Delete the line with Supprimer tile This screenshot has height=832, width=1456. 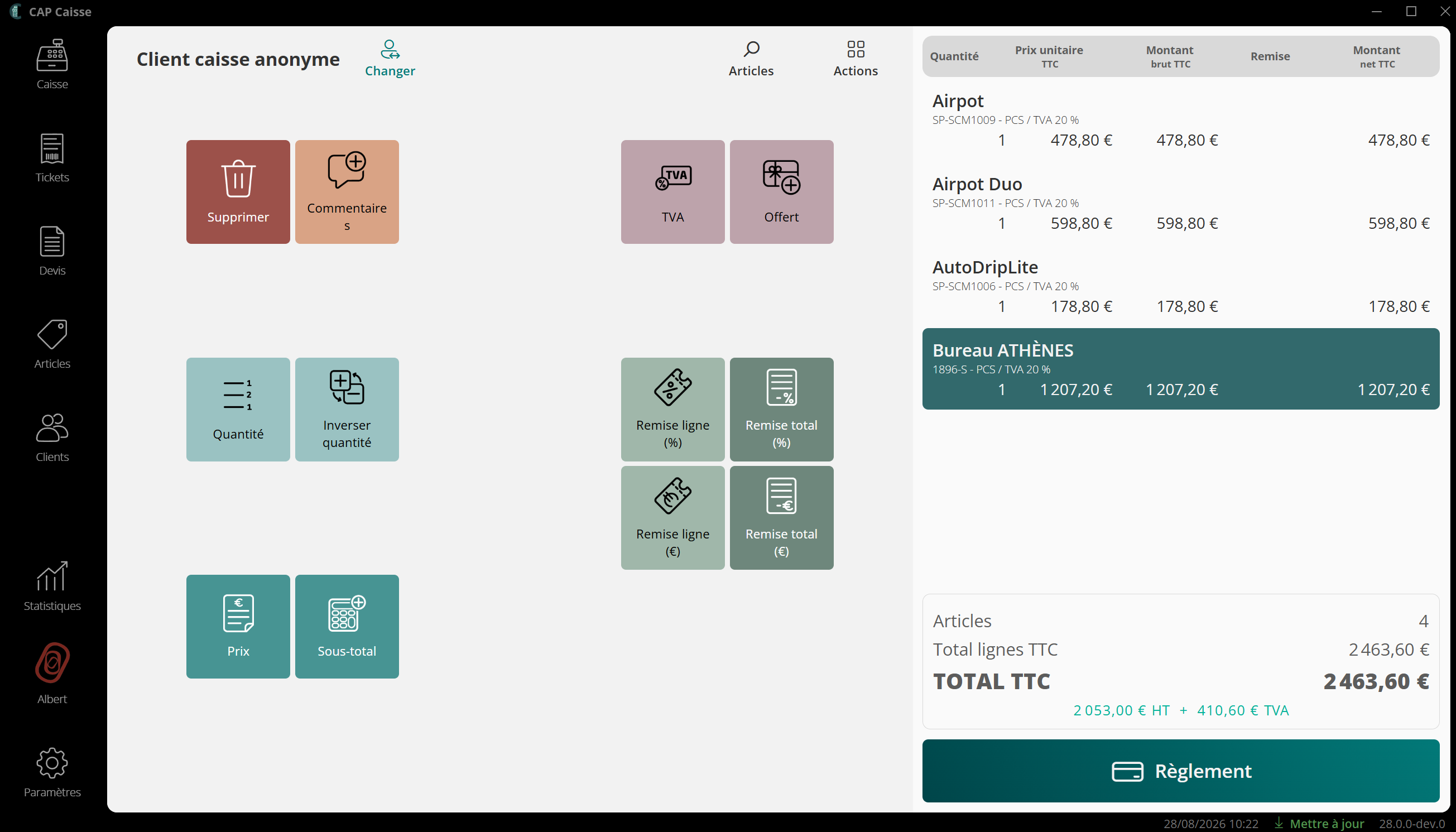238,192
